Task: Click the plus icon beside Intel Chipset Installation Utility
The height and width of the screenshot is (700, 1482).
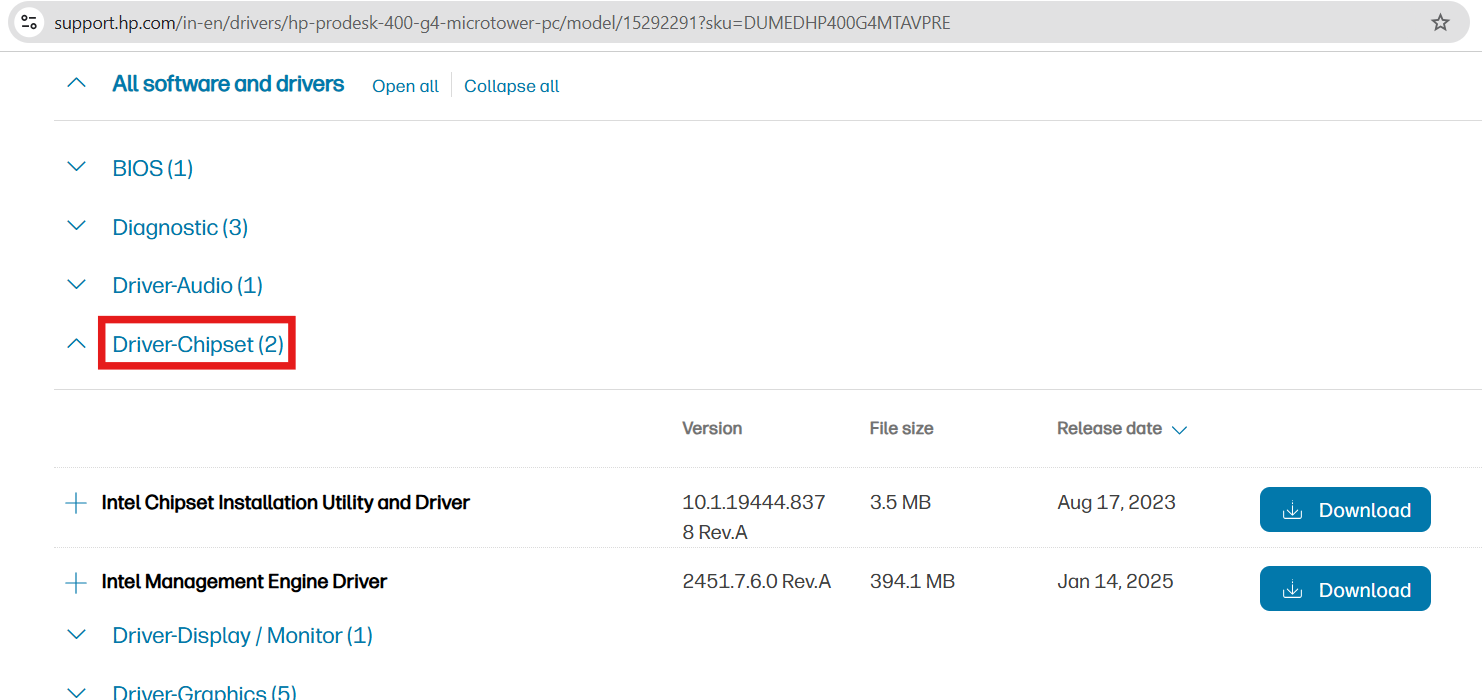Action: (76, 503)
